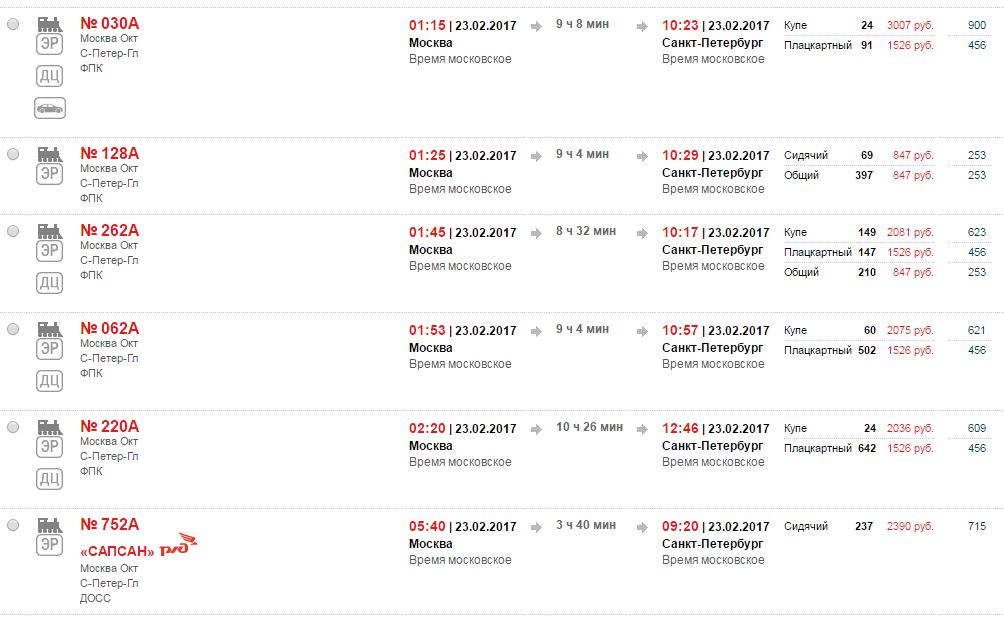Click the locomotive icon of train 062А

[50, 330]
